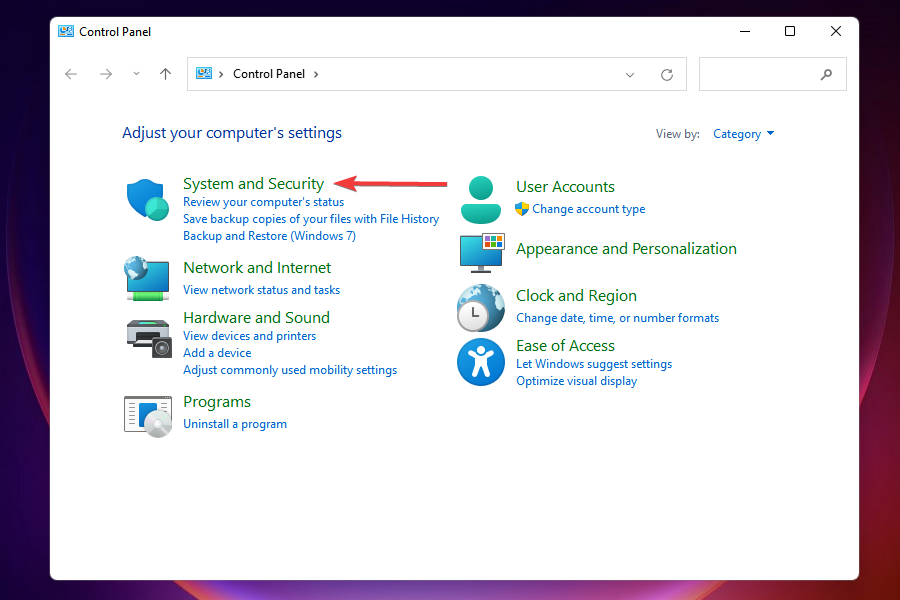Go up one level with up arrow
The height and width of the screenshot is (600, 900).
pos(165,74)
